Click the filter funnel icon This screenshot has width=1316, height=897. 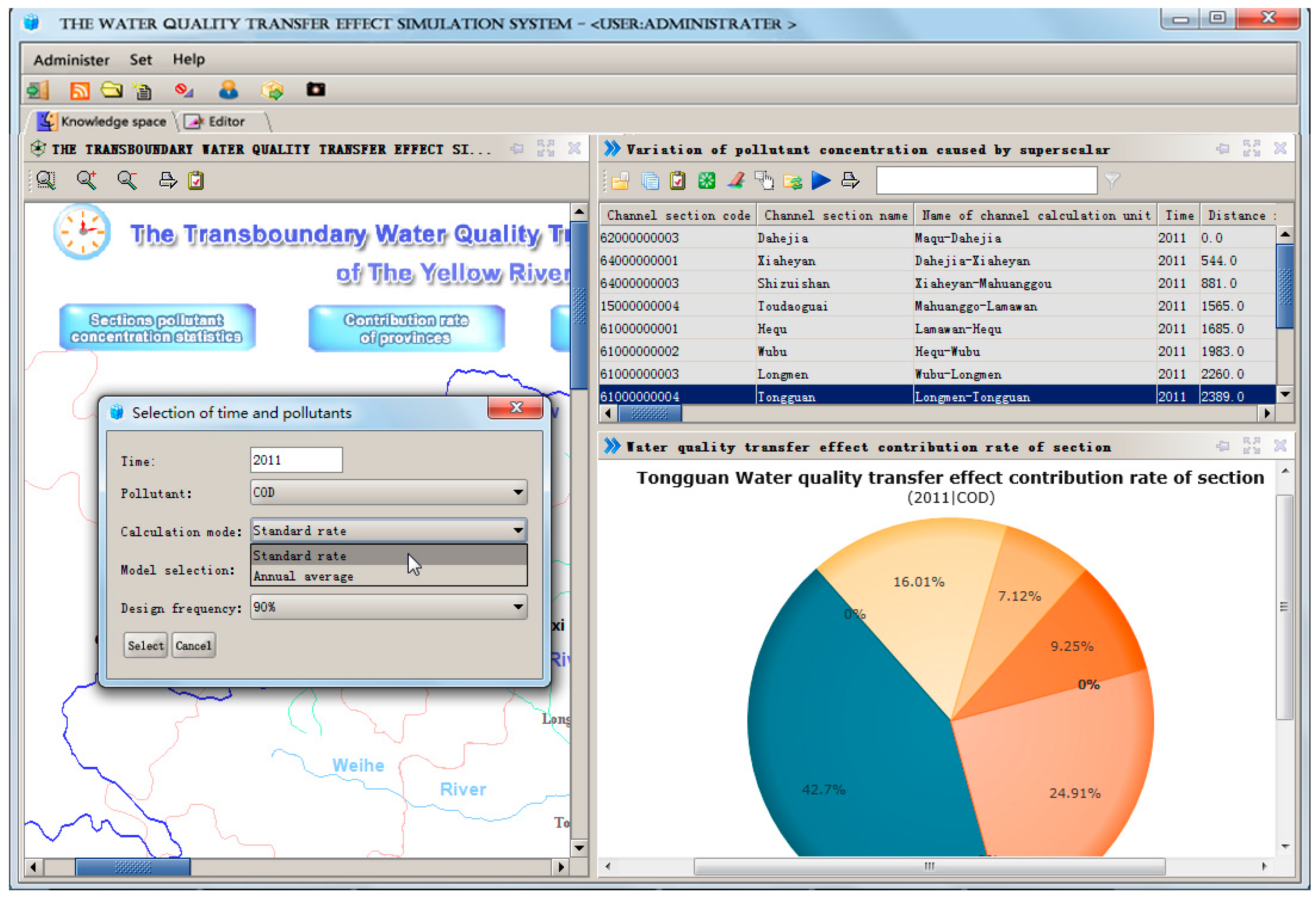pyautogui.click(x=1112, y=180)
